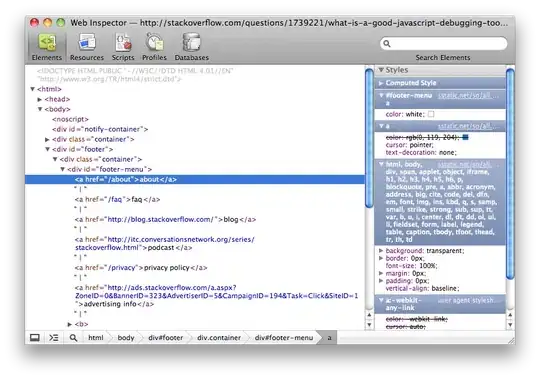Select the div#footer breadcrumb
Viewport: 540px width, 379px height.
[166, 338]
